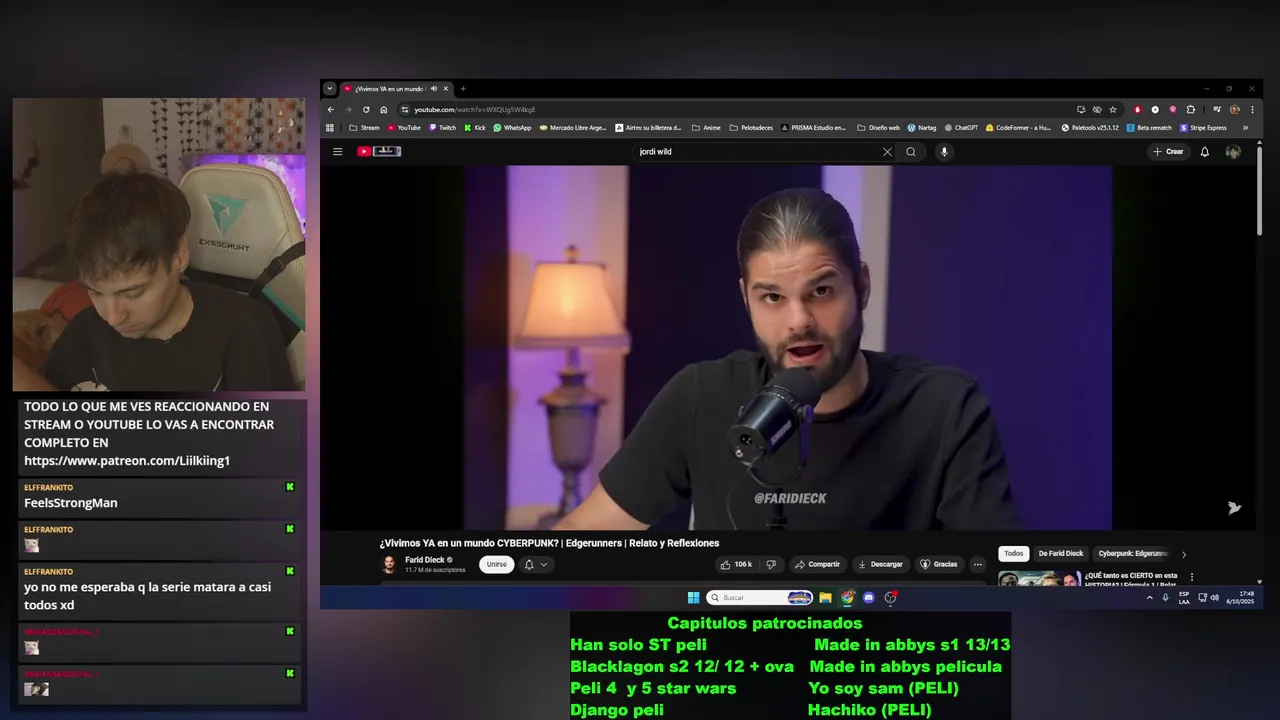Image resolution: width=1280 pixels, height=720 pixels.
Task: Open ESP LAA language indicator
Action: click(1184, 598)
